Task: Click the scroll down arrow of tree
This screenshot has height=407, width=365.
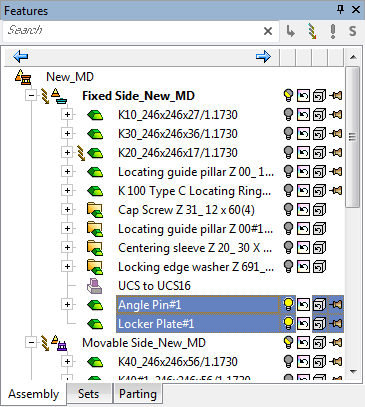Action: (x=354, y=371)
